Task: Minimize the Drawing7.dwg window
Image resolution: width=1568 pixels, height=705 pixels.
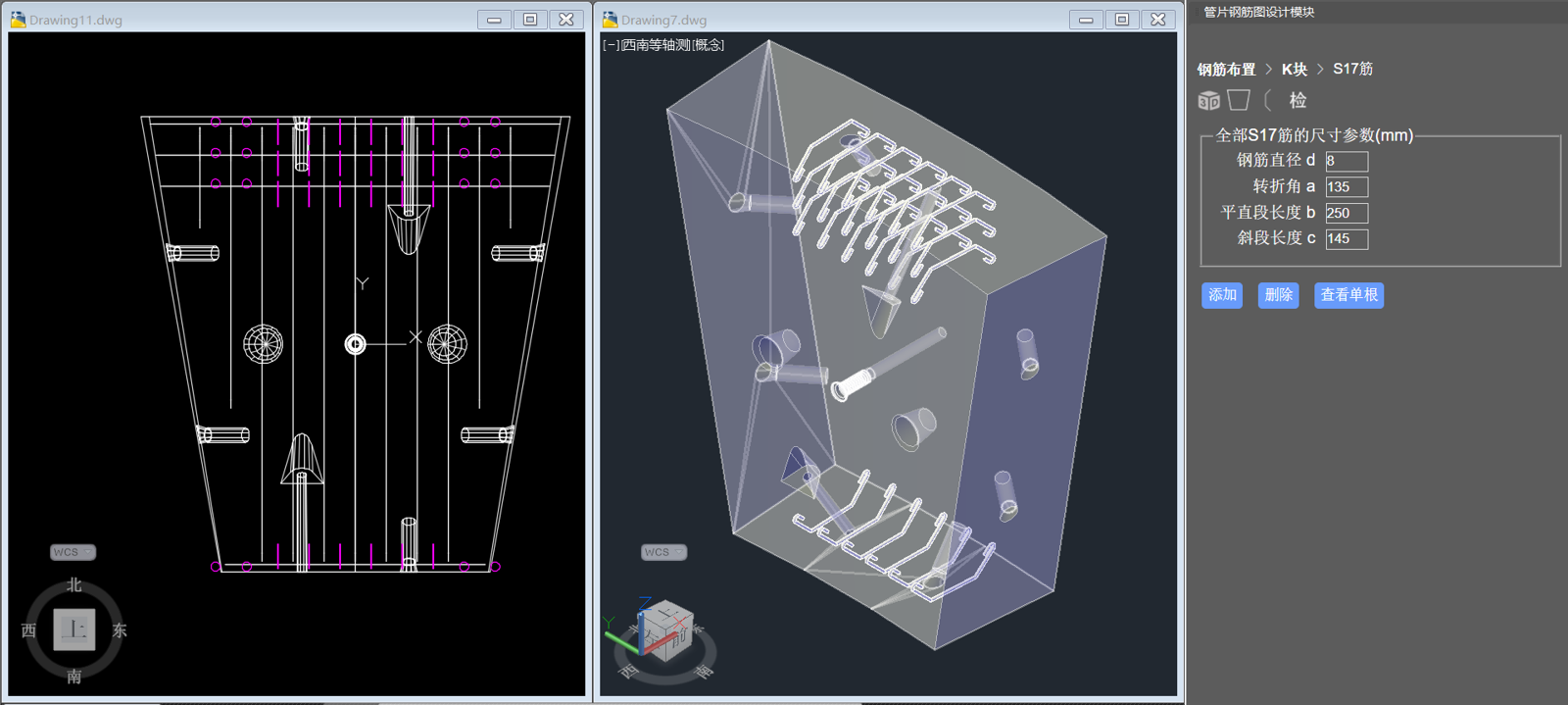Action: click(x=1086, y=20)
